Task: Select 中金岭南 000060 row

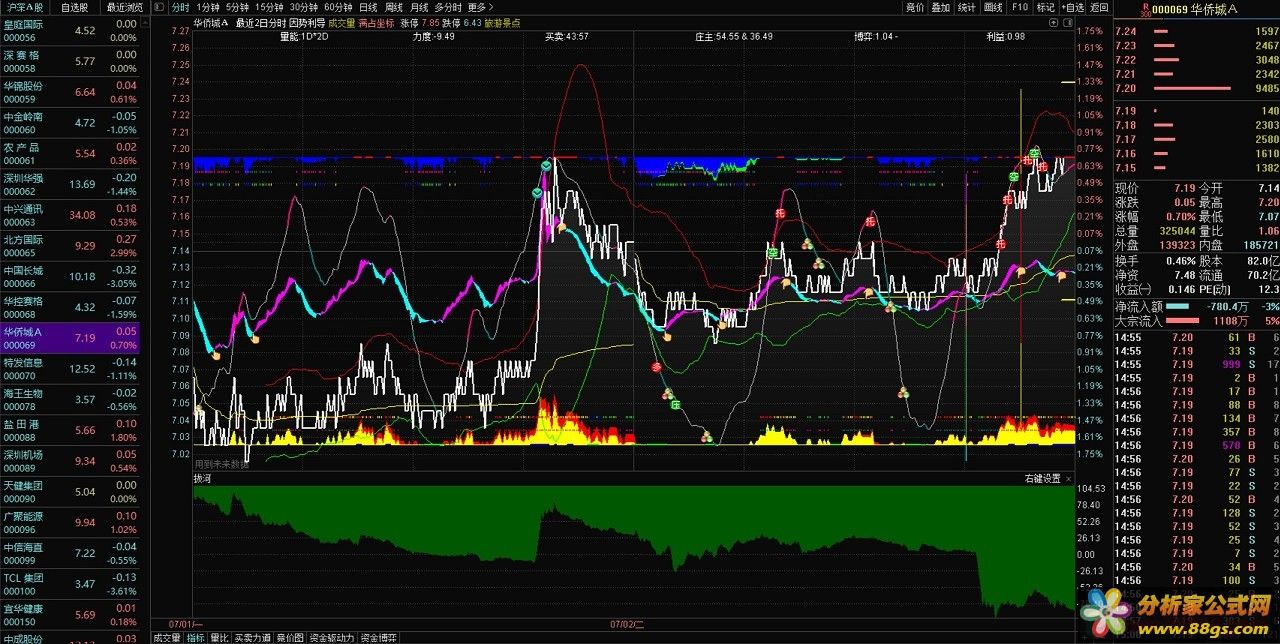Action: point(70,122)
